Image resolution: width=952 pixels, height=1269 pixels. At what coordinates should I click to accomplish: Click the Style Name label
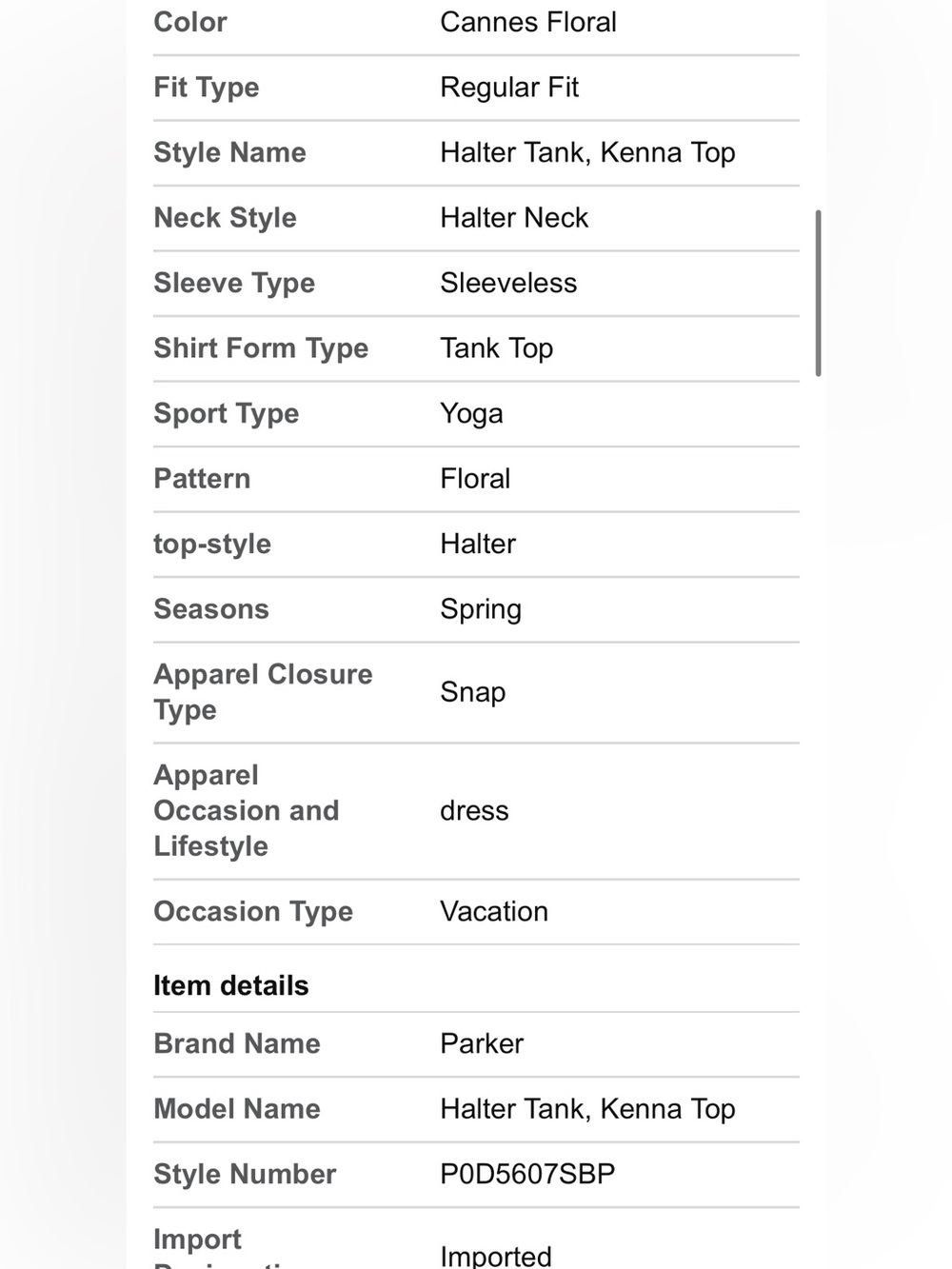coord(229,152)
